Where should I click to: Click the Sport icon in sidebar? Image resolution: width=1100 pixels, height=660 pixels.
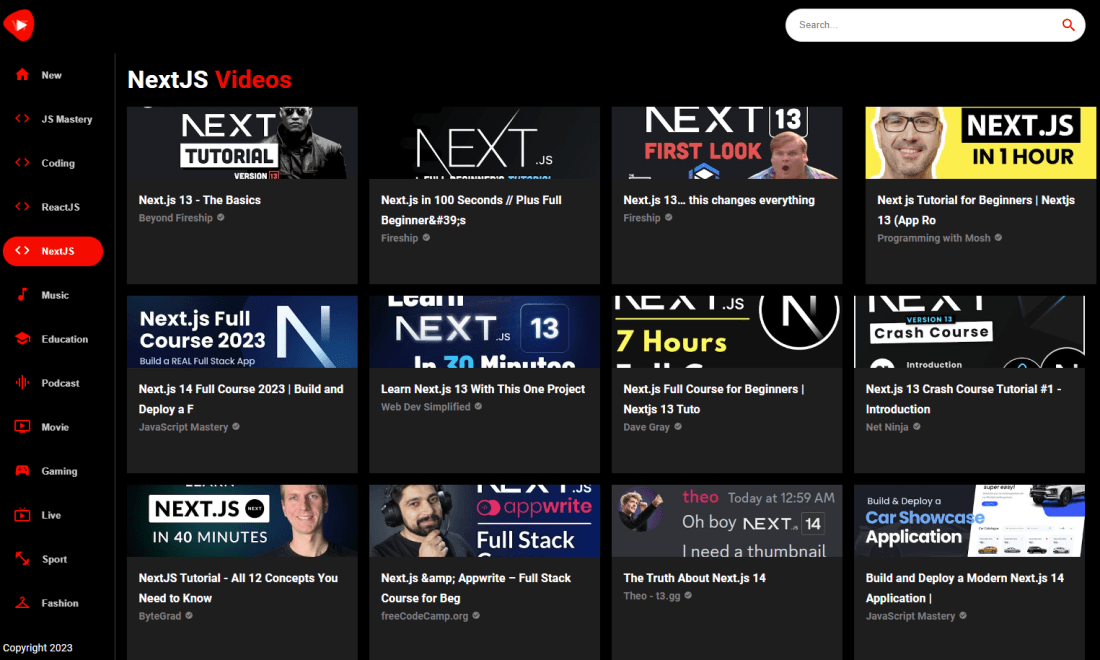(22, 558)
